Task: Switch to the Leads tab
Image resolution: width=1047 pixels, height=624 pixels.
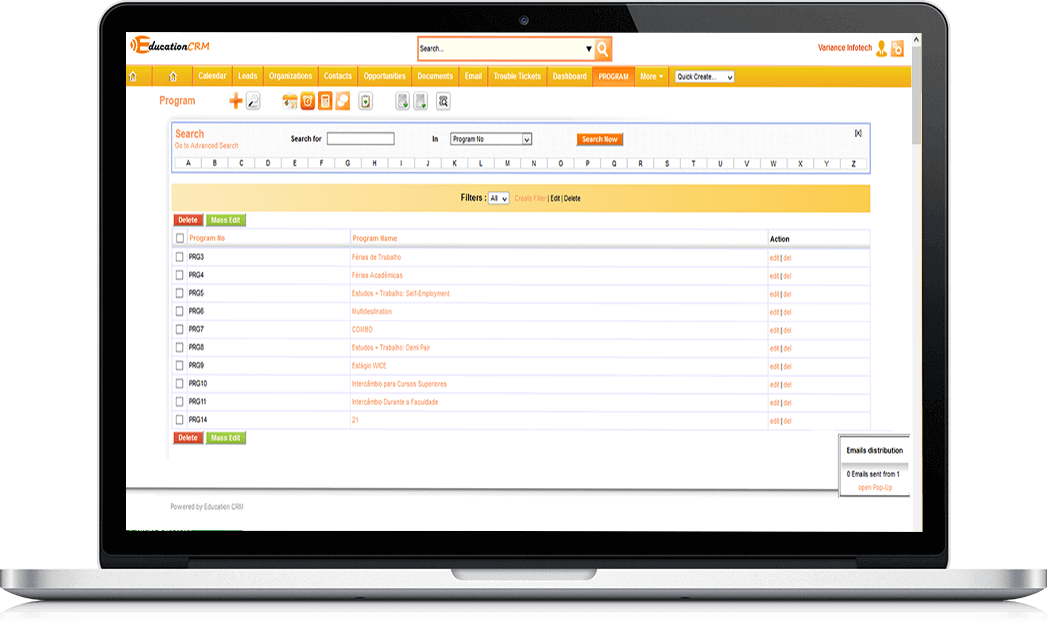Action: [x=247, y=76]
